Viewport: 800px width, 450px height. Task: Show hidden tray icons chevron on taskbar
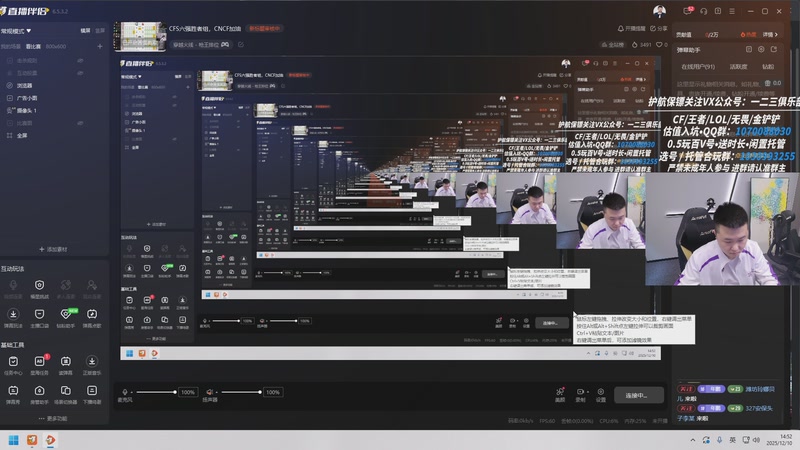click(x=692, y=440)
